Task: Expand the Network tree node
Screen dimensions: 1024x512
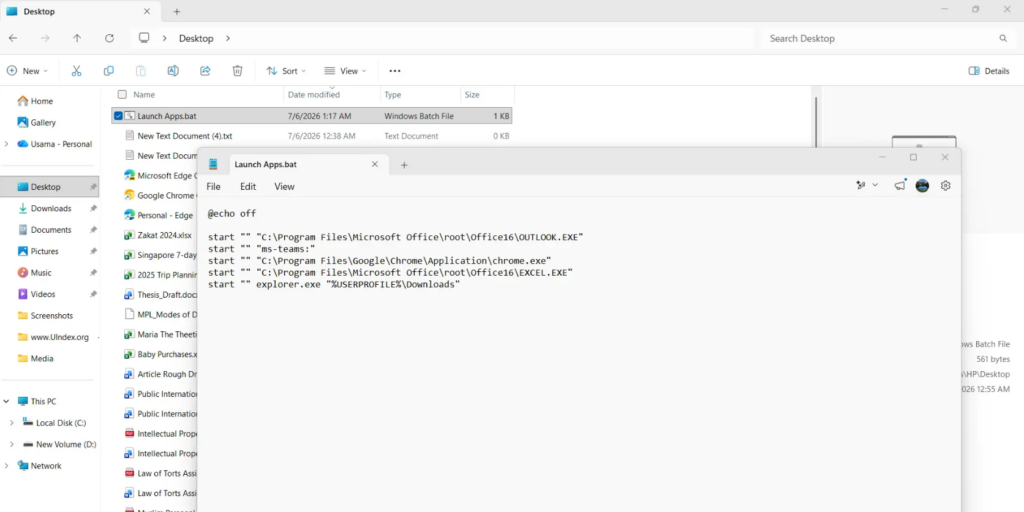Action: click(x=7, y=466)
